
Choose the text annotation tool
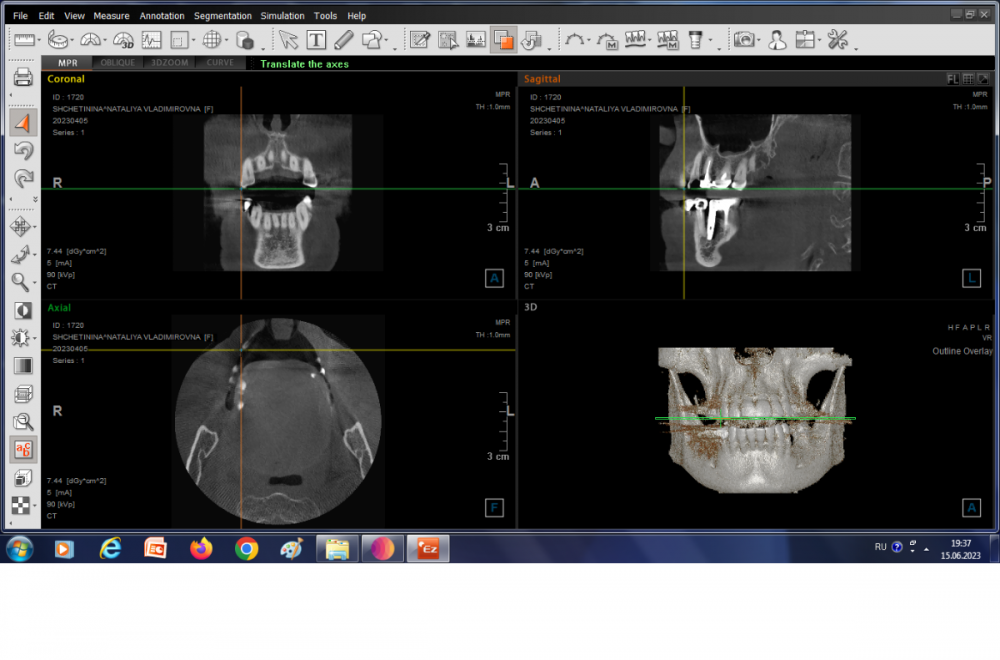point(316,40)
